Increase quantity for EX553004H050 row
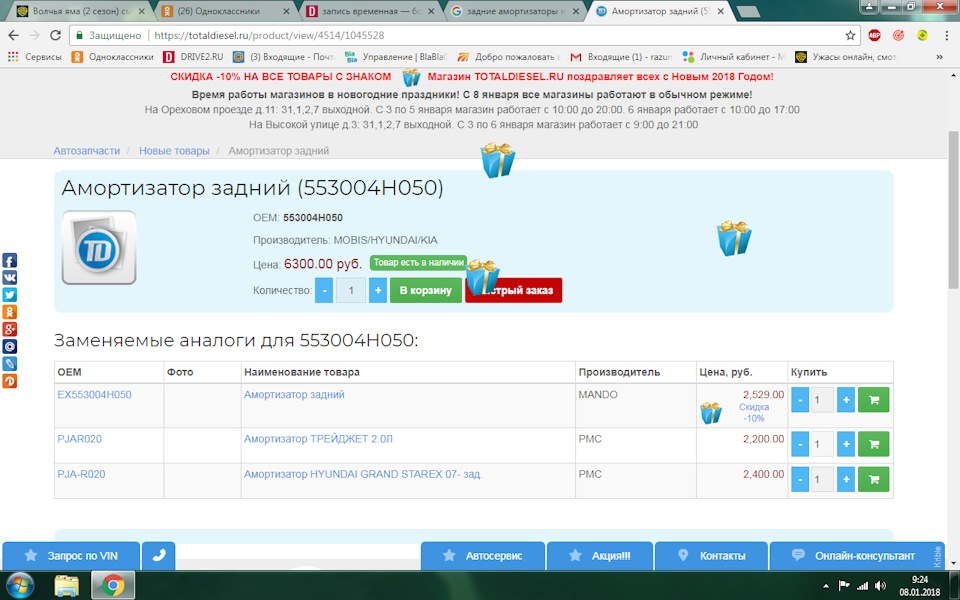Screen dimensions: 960x600 coord(846,400)
